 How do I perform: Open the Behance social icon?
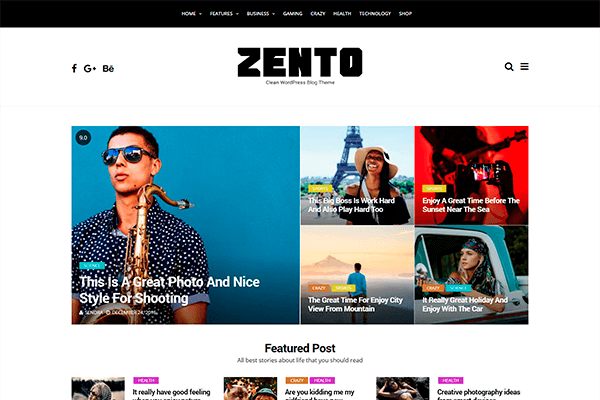coord(108,69)
